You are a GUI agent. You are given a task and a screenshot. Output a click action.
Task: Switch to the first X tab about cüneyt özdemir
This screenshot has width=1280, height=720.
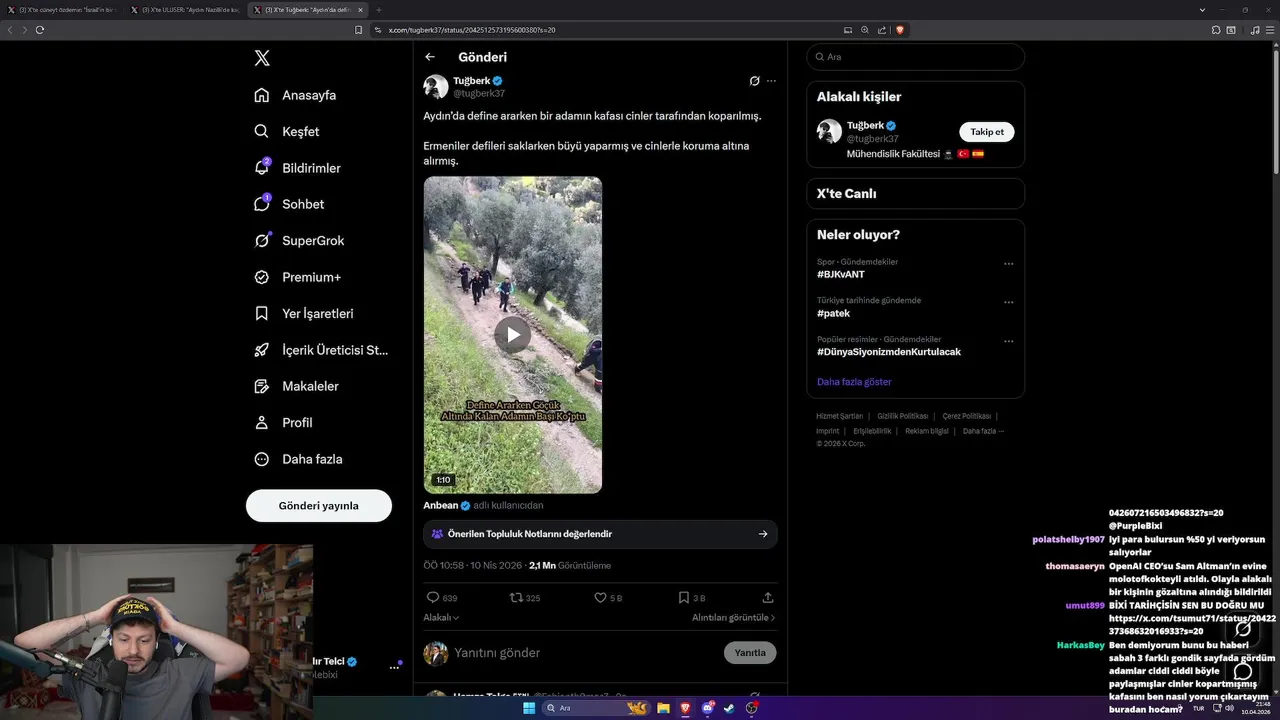(62, 10)
